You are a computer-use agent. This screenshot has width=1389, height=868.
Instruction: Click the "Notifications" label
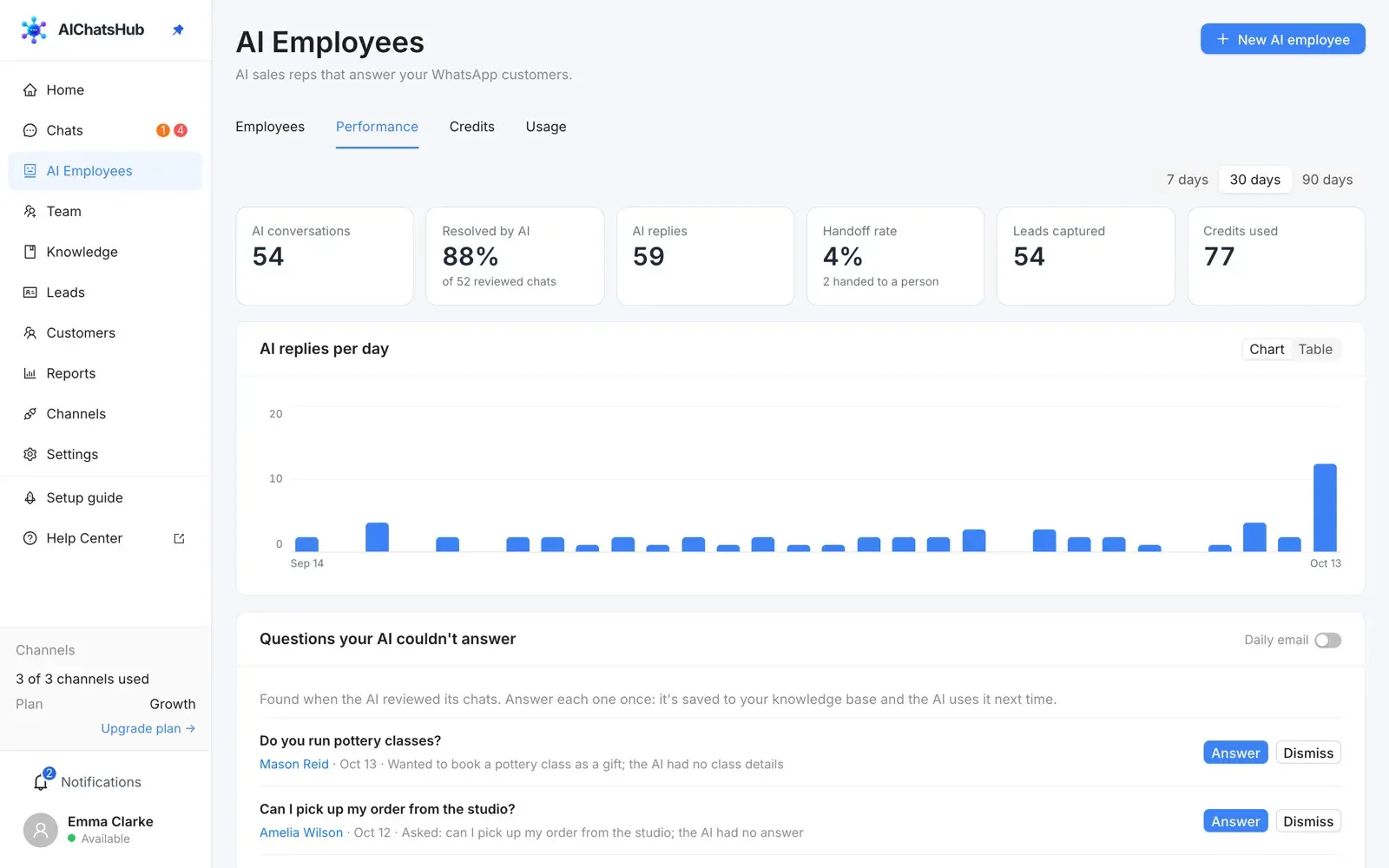[x=101, y=782]
